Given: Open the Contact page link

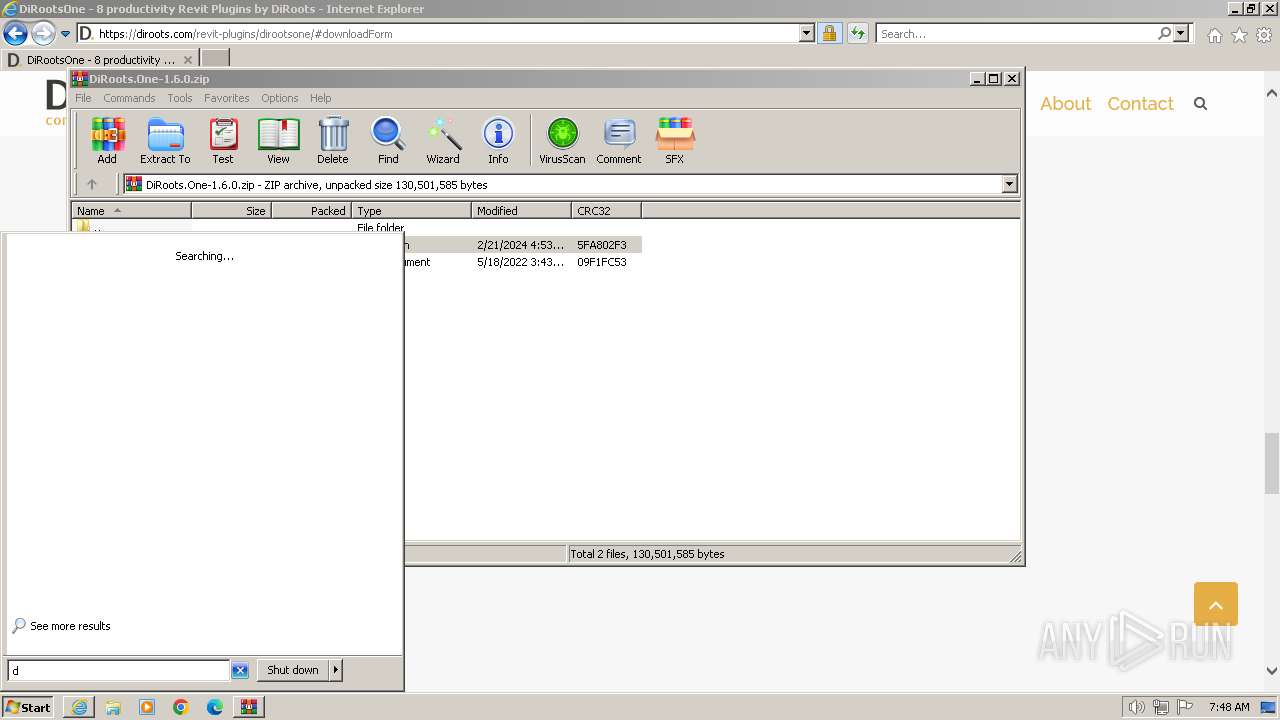Looking at the screenshot, I should click(x=1140, y=103).
